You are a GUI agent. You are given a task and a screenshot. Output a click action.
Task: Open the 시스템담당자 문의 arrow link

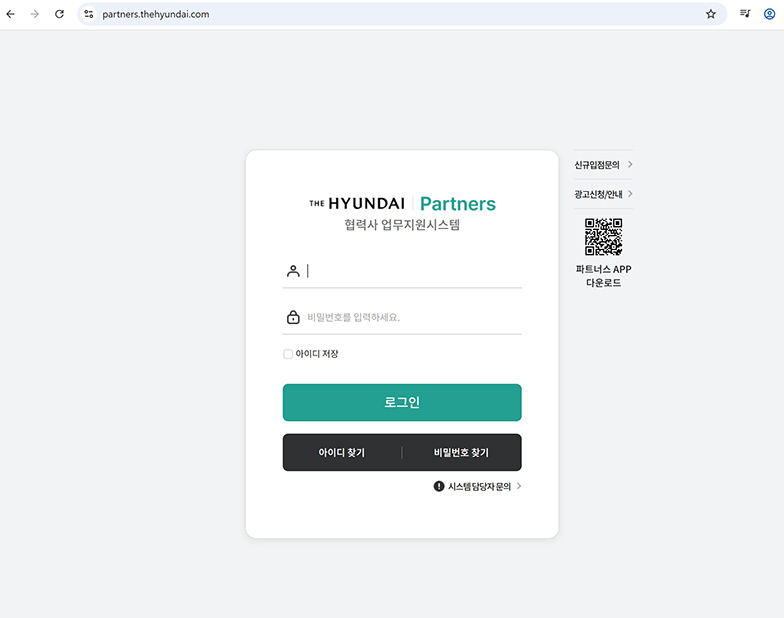519,487
